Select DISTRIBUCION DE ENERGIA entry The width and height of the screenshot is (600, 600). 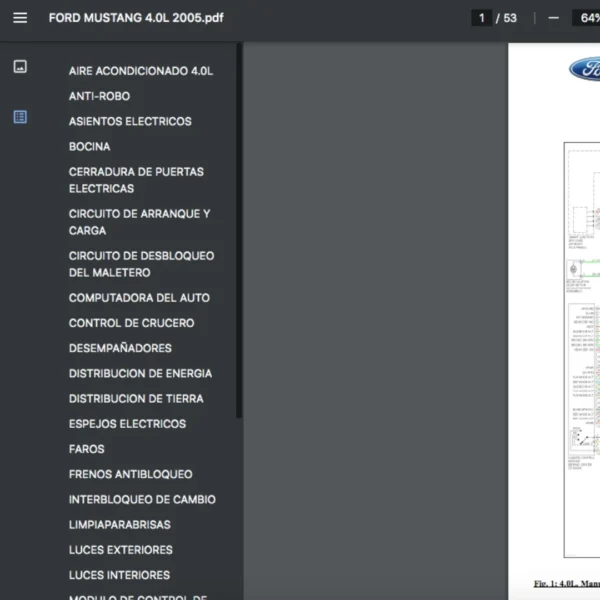click(140, 373)
